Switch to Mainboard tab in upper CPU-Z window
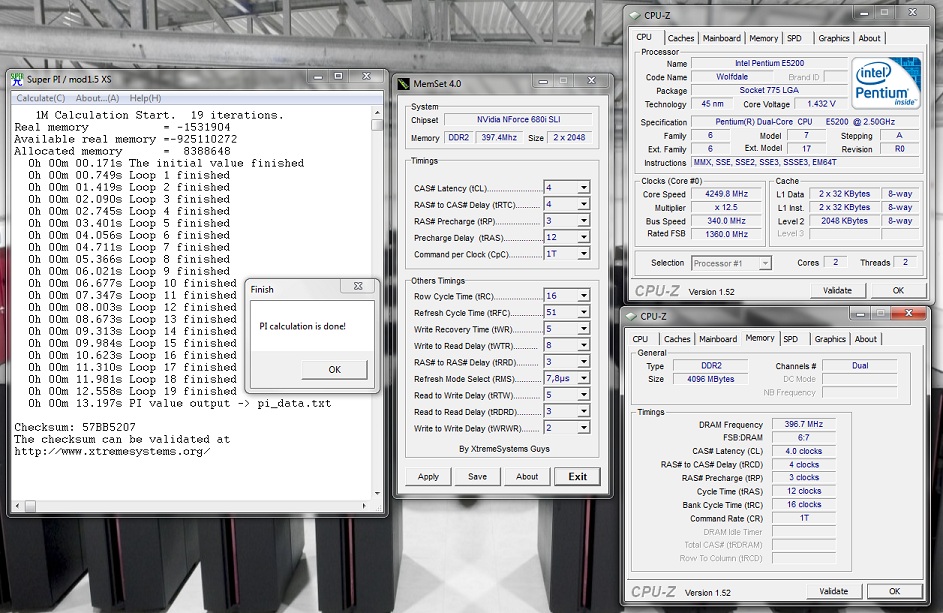The image size is (943, 613). (722, 38)
